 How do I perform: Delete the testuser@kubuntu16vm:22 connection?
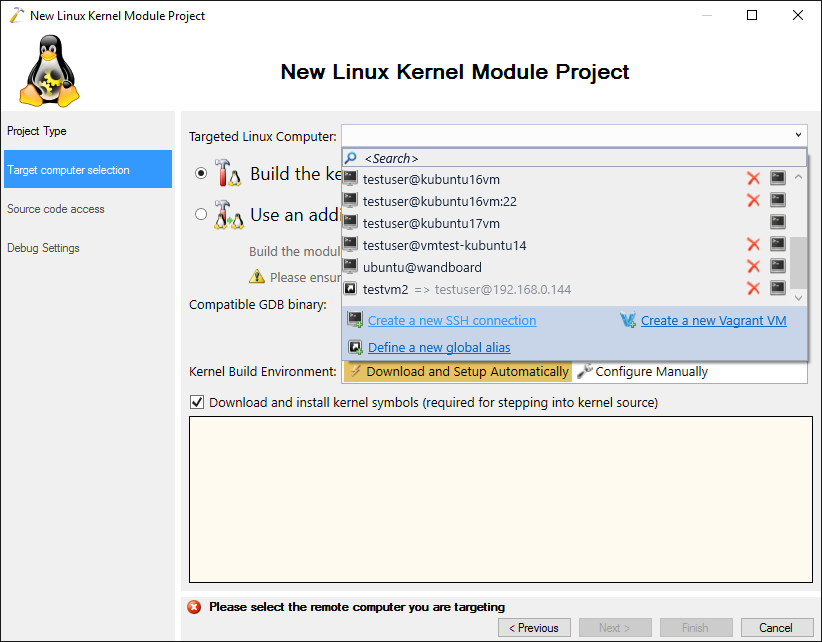(x=753, y=201)
